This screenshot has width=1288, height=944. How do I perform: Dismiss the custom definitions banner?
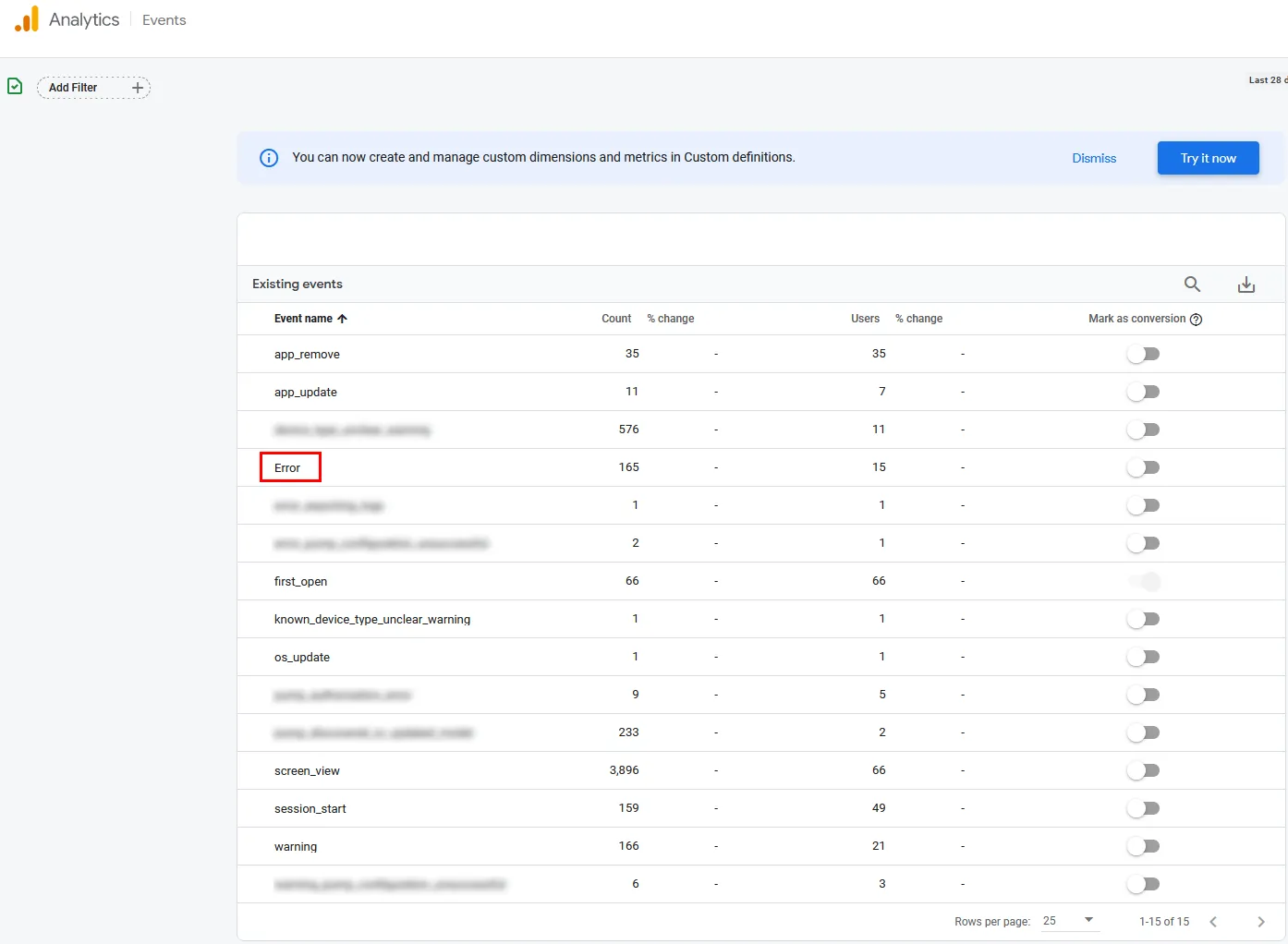coord(1094,158)
